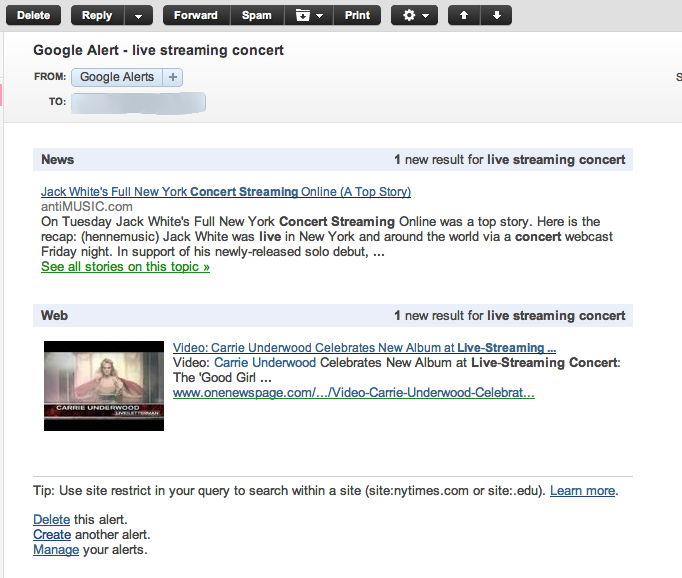Forward this email message
682x578 pixels.
(x=196, y=15)
